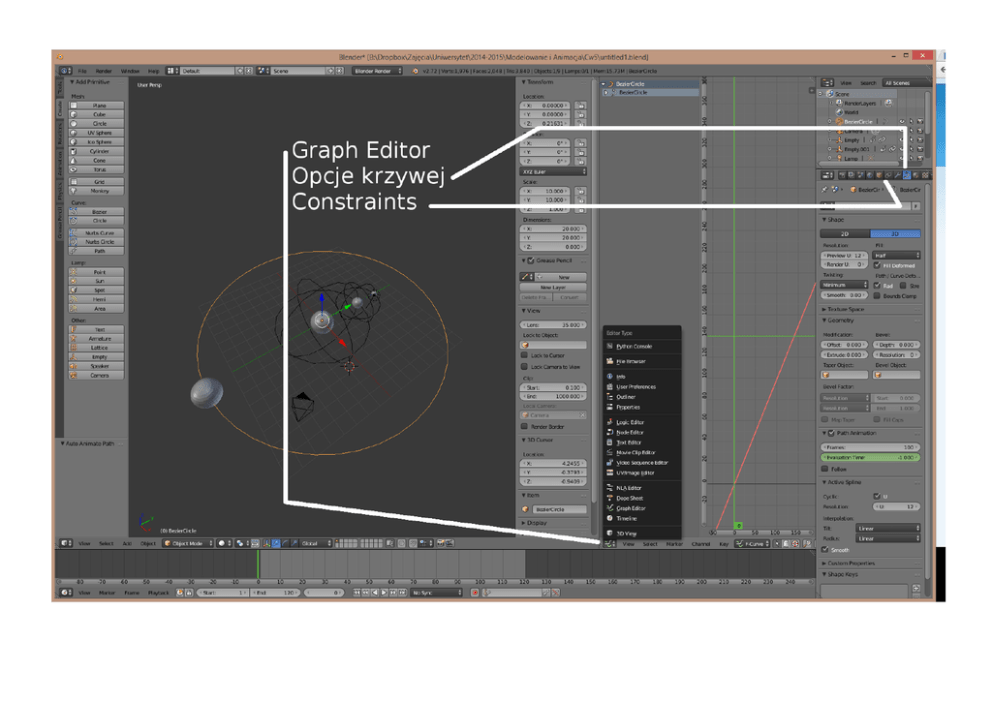The width and height of the screenshot is (992, 702).
Task: Click the Evaluation Time field
Action: tap(869, 457)
